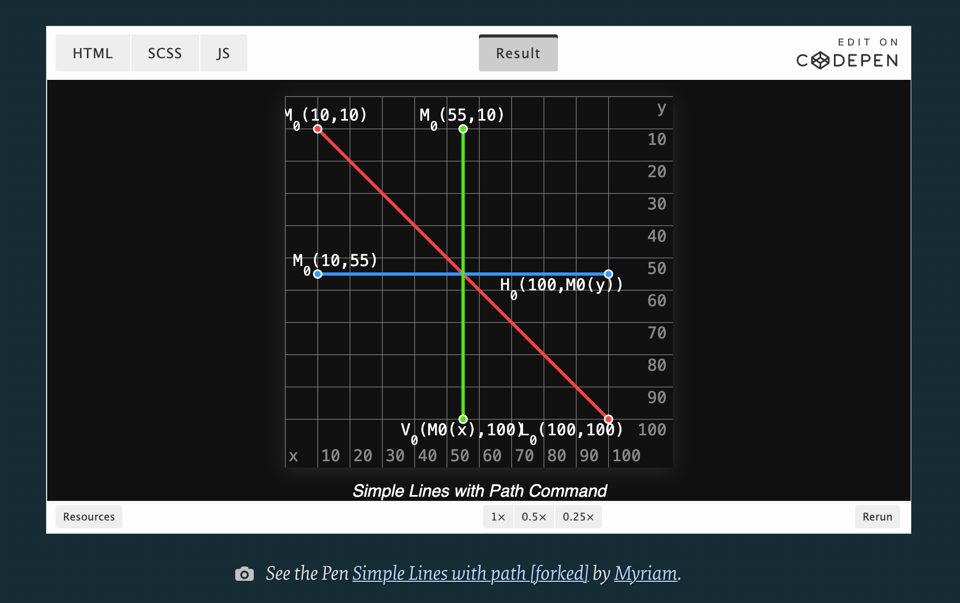
Task: Switch to the HTML tab
Action: coord(92,53)
